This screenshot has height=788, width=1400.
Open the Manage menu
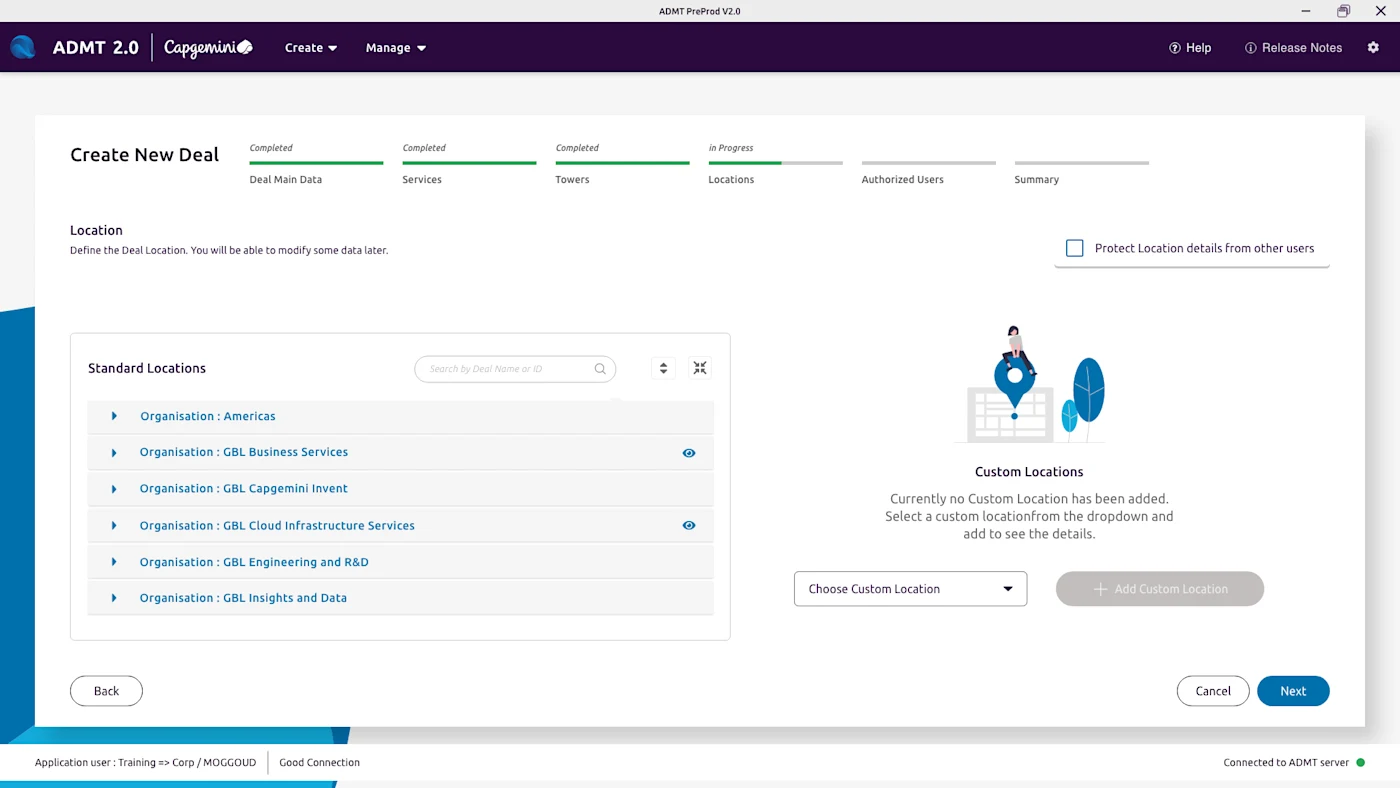click(396, 48)
